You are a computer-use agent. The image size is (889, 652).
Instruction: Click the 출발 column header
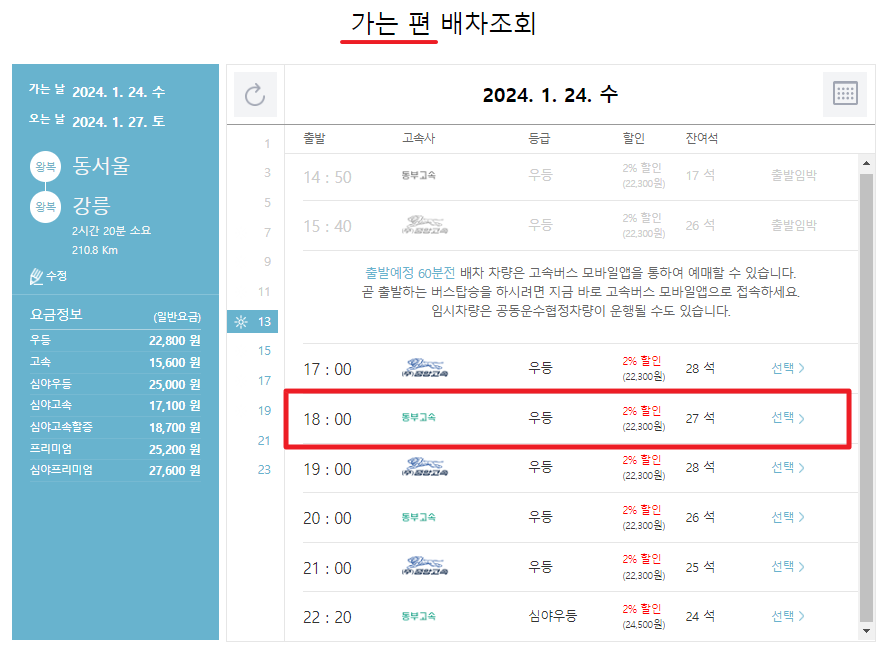tap(314, 138)
